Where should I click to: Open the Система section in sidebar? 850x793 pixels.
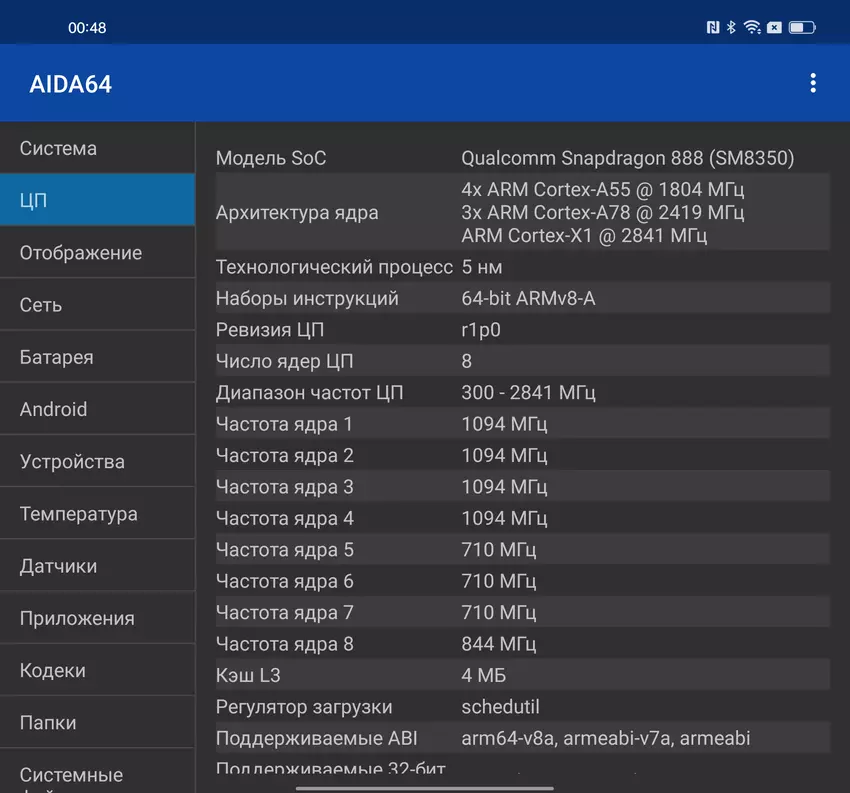tap(97, 148)
